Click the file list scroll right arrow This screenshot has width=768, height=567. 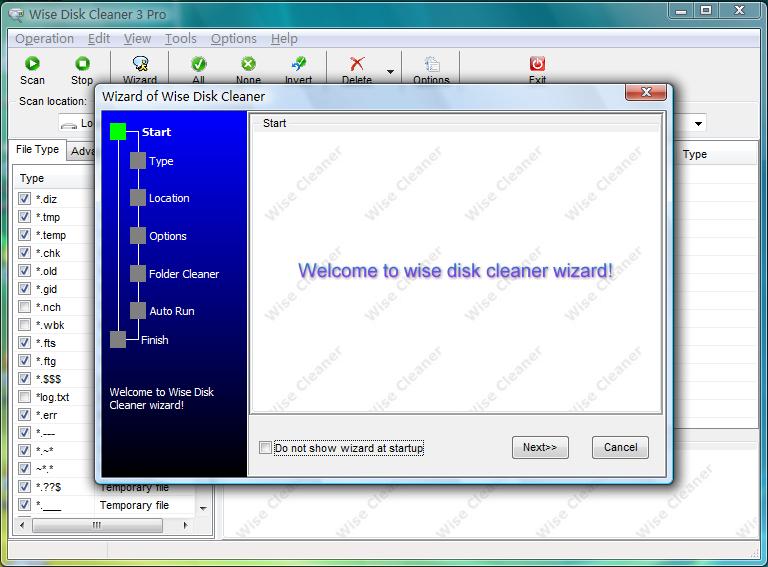coord(185,525)
